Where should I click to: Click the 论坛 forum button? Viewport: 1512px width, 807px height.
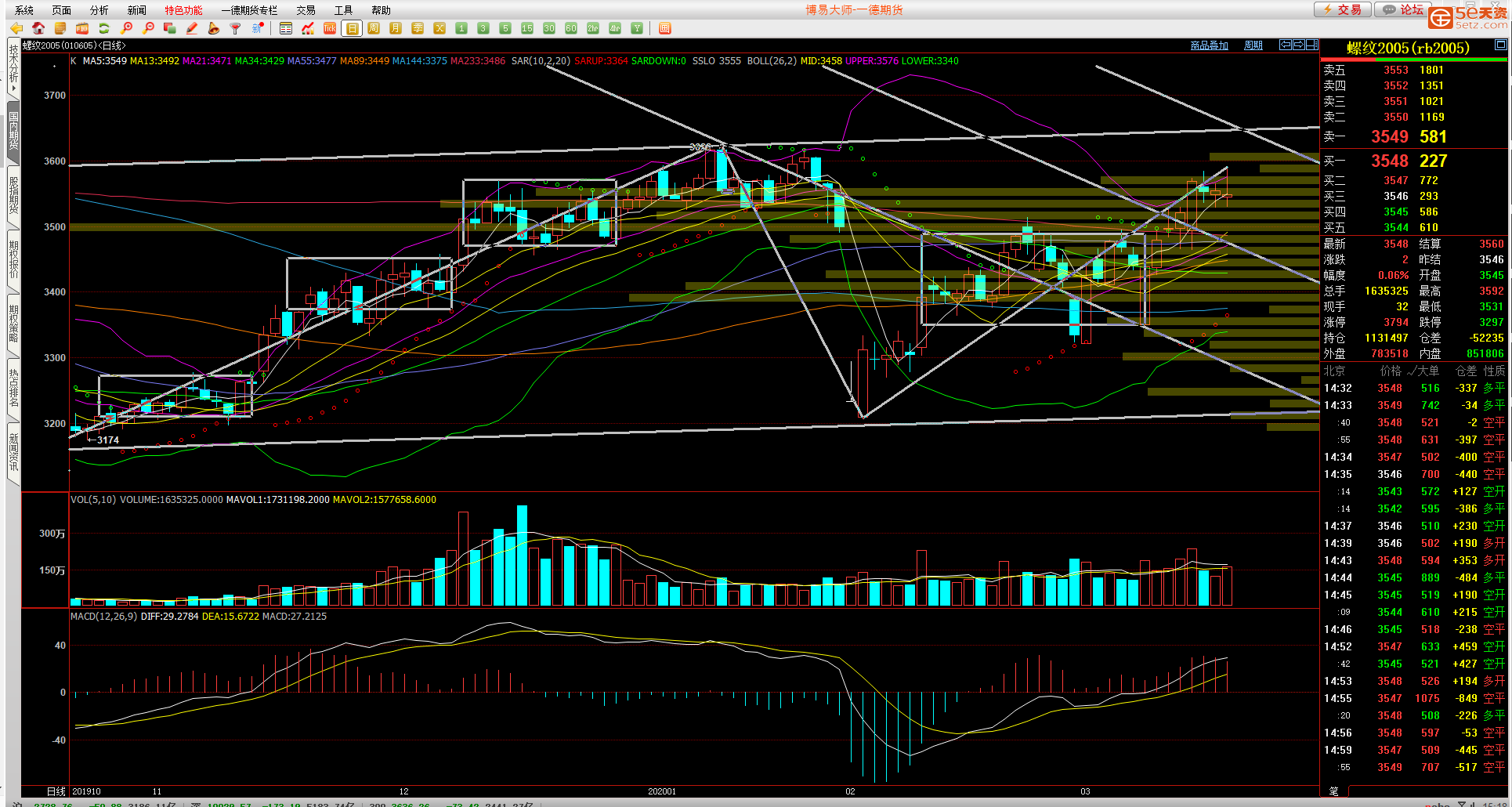tap(1404, 9)
